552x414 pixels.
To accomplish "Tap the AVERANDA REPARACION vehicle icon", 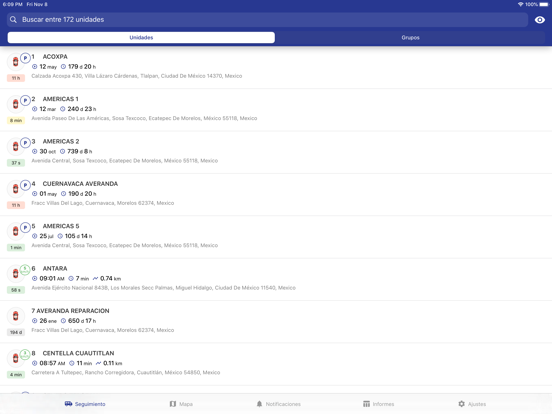I will pos(15,316).
